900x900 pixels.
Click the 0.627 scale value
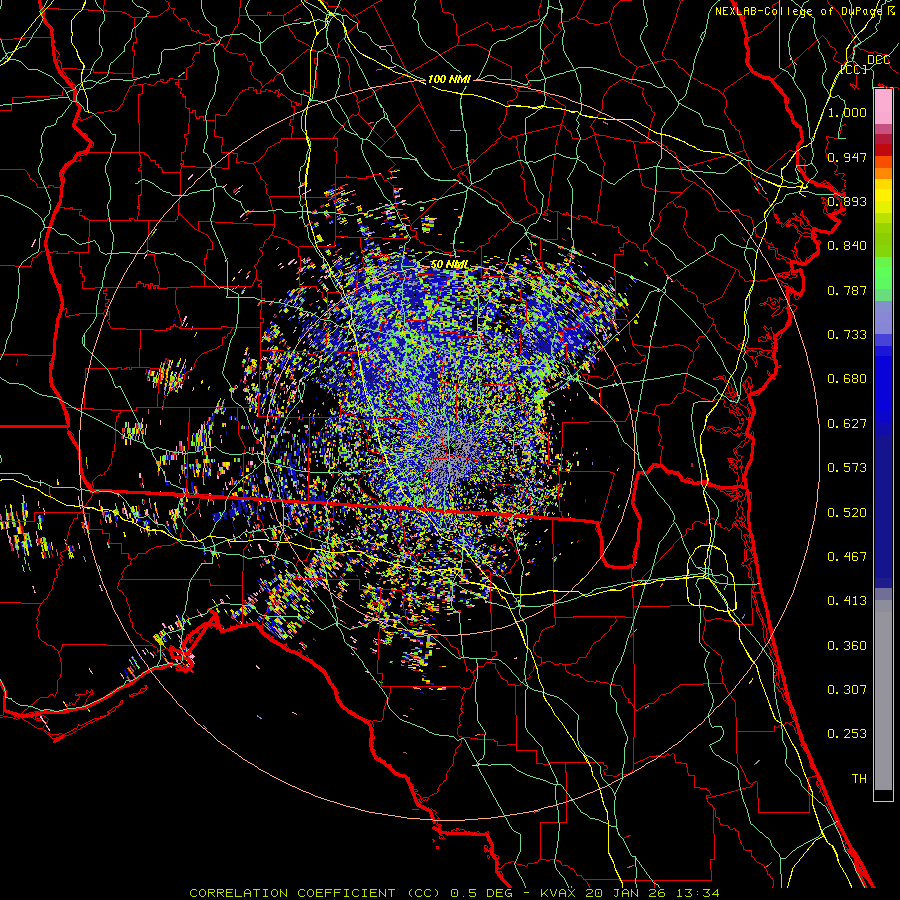(847, 424)
